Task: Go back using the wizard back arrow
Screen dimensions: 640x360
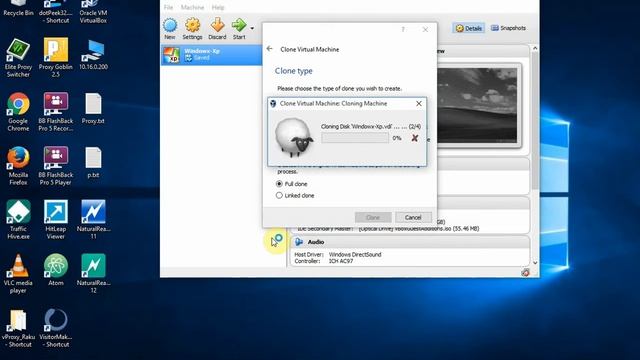Action: (x=269, y=49)
